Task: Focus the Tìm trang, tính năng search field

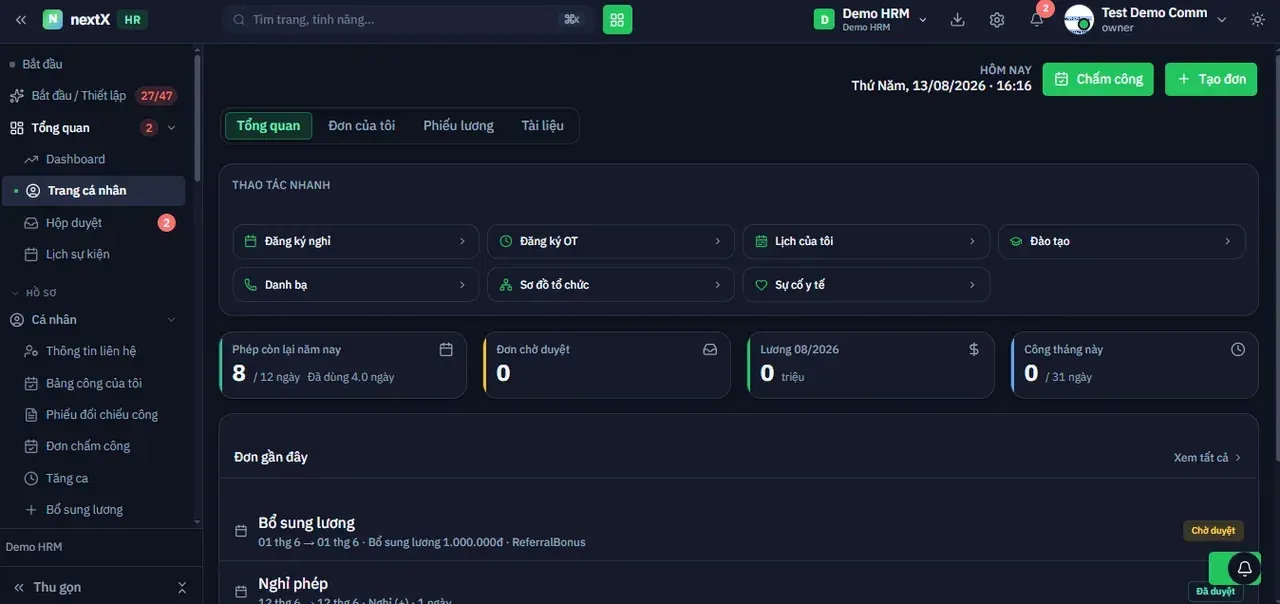Action: pyautogui.click(x=408, y=19)
